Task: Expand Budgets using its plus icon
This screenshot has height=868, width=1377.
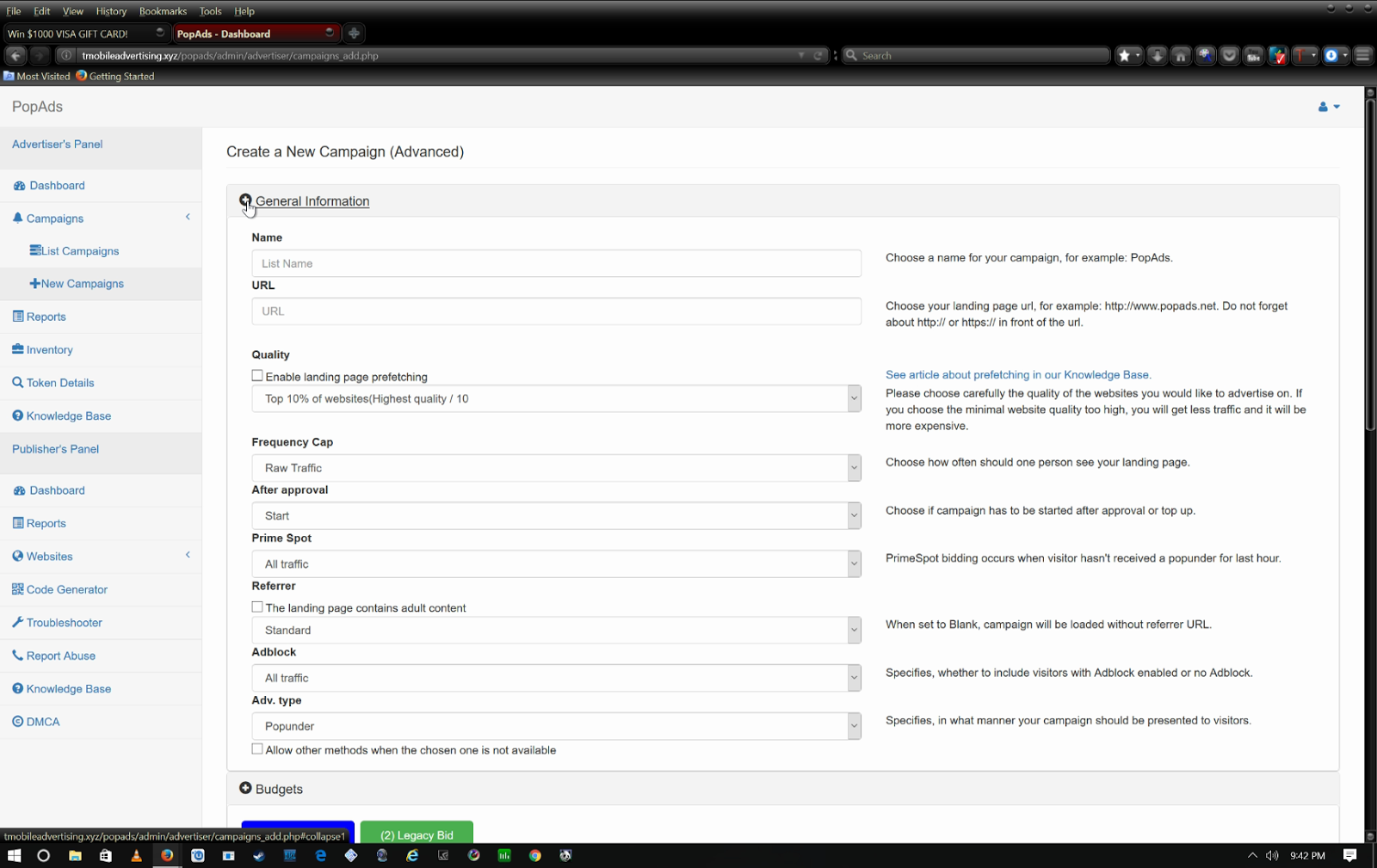Action: [245, 788]
